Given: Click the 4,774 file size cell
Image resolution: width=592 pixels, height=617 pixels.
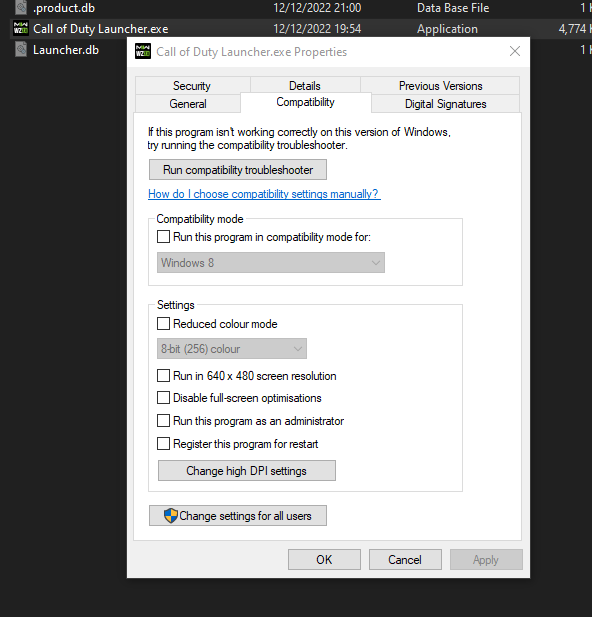Looking at the screenshot, I should tap(575, 29).
